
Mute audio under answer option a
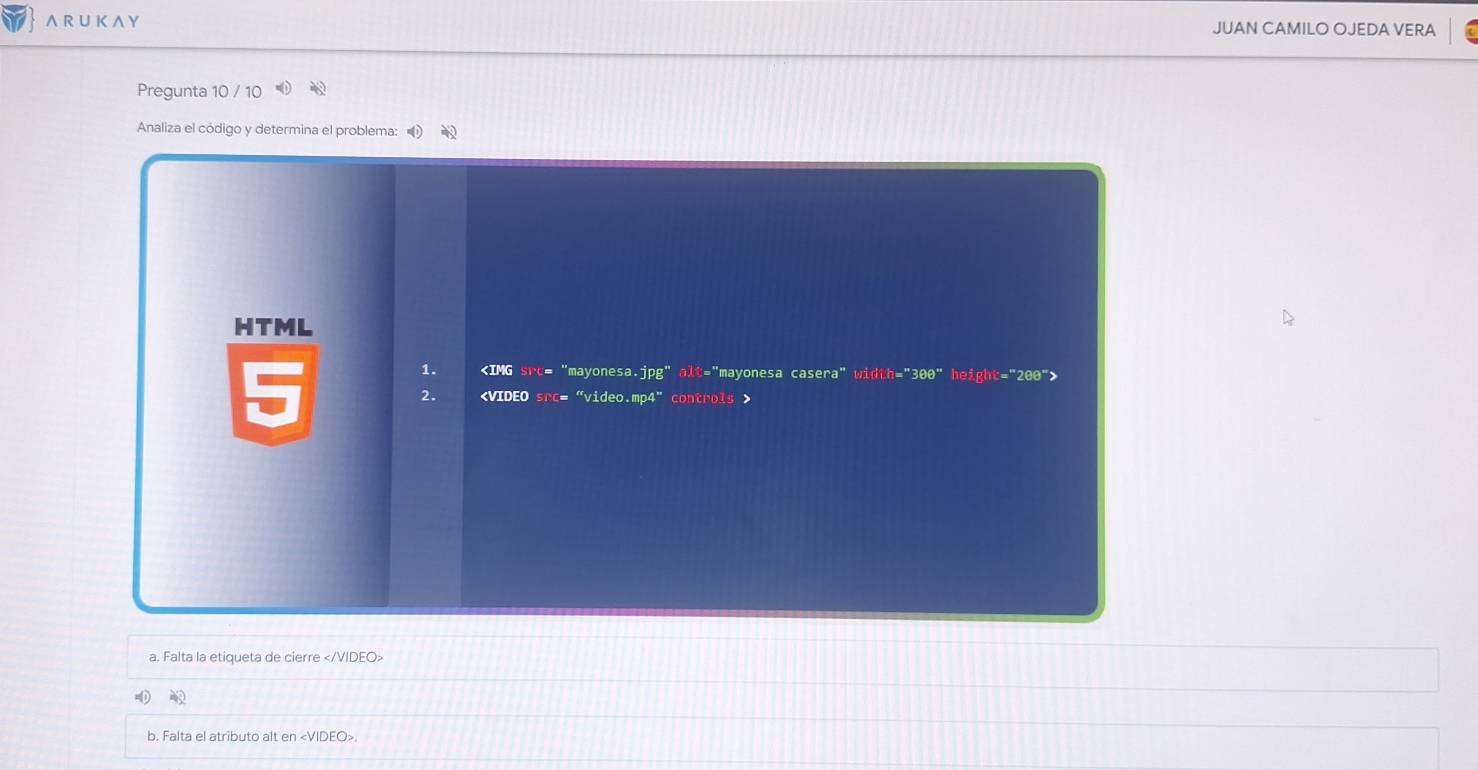coord(177,697)
